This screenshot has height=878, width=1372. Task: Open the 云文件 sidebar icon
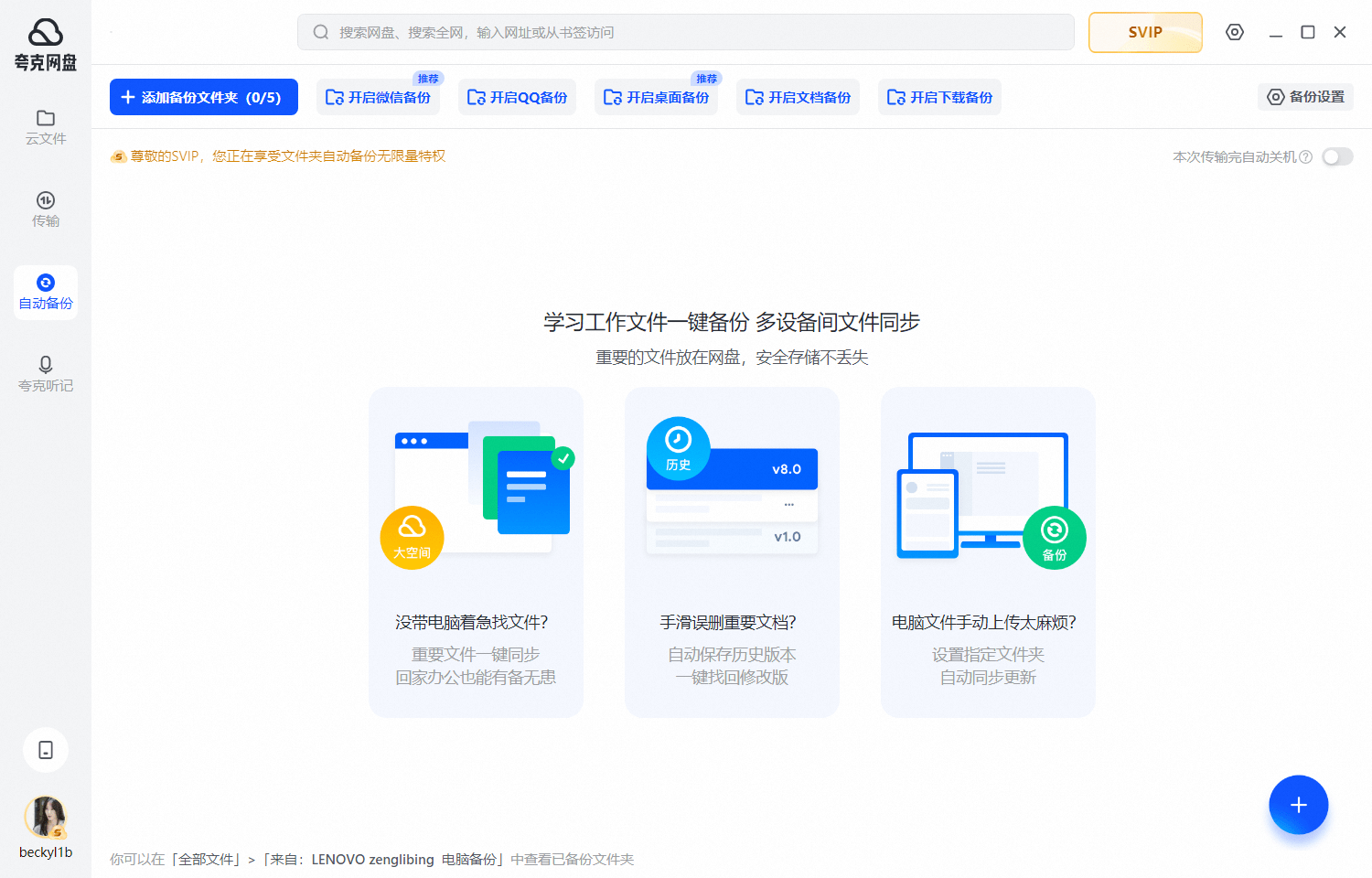[46, 126]
